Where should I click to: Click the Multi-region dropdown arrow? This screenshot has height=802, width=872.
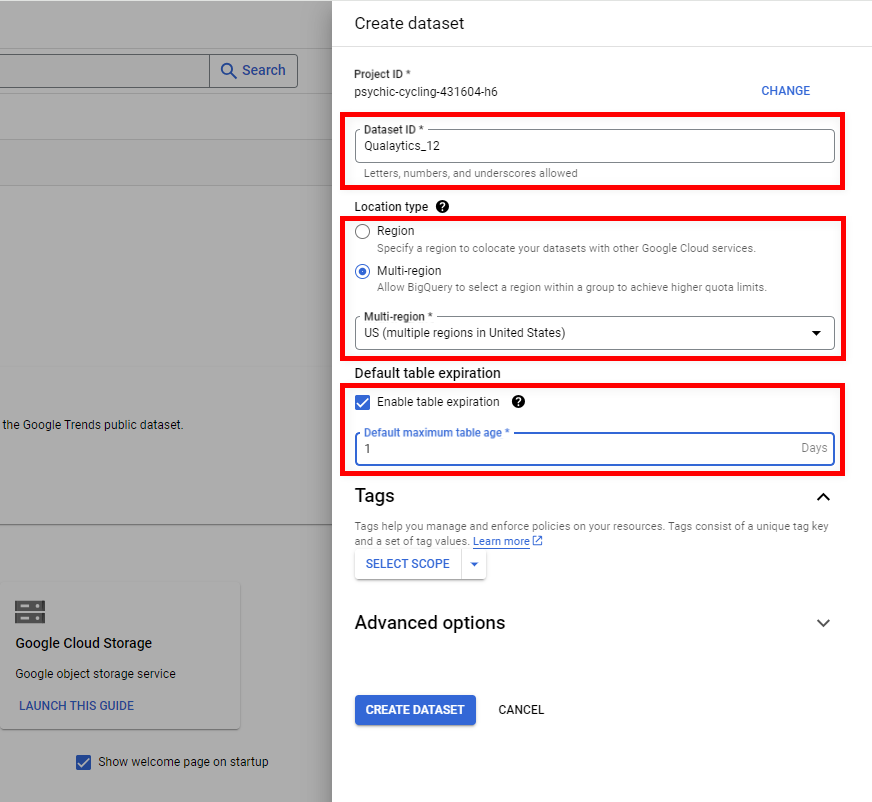coord(818,333)
